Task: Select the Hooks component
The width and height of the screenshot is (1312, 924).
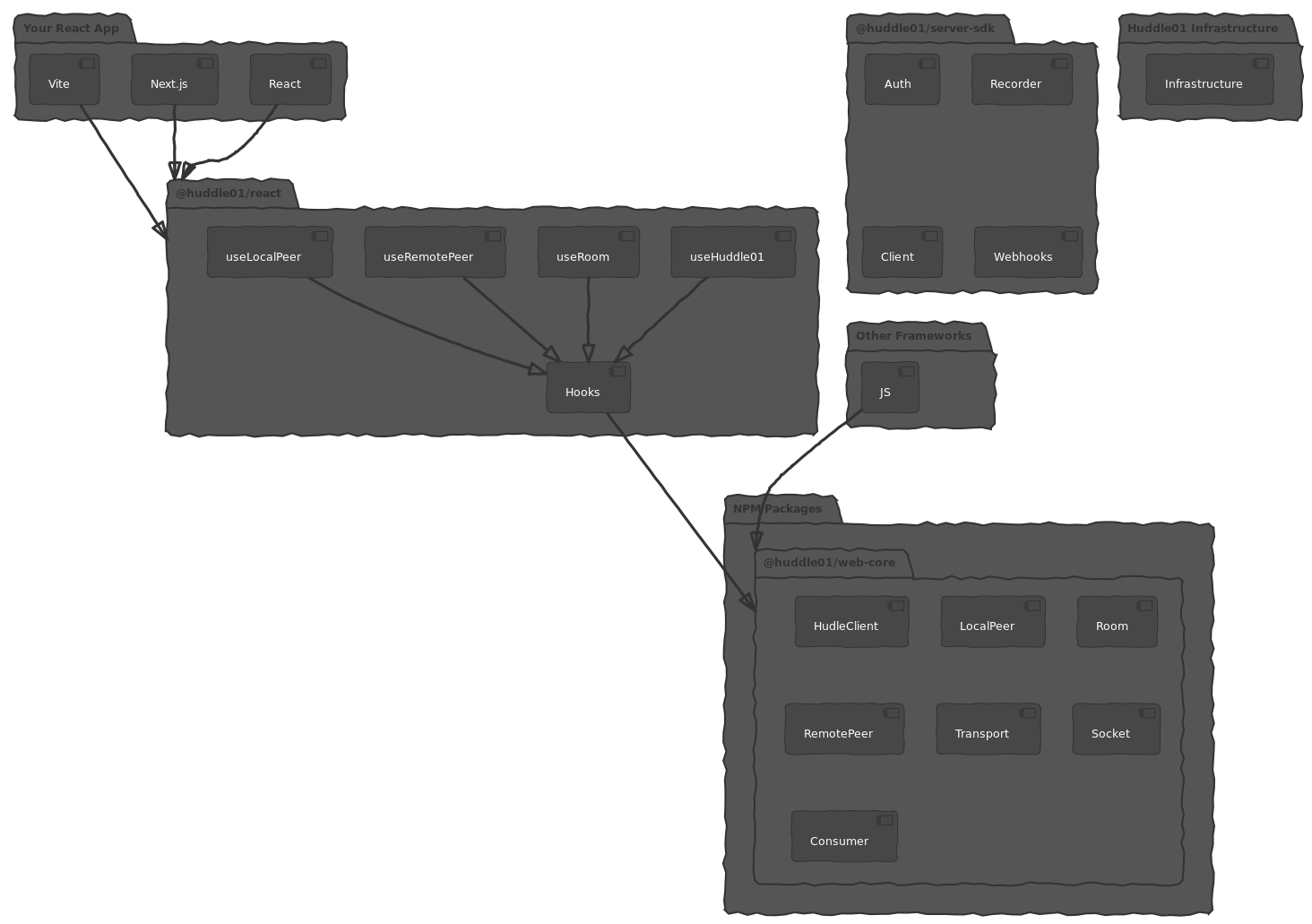Action: coord(589,387)
